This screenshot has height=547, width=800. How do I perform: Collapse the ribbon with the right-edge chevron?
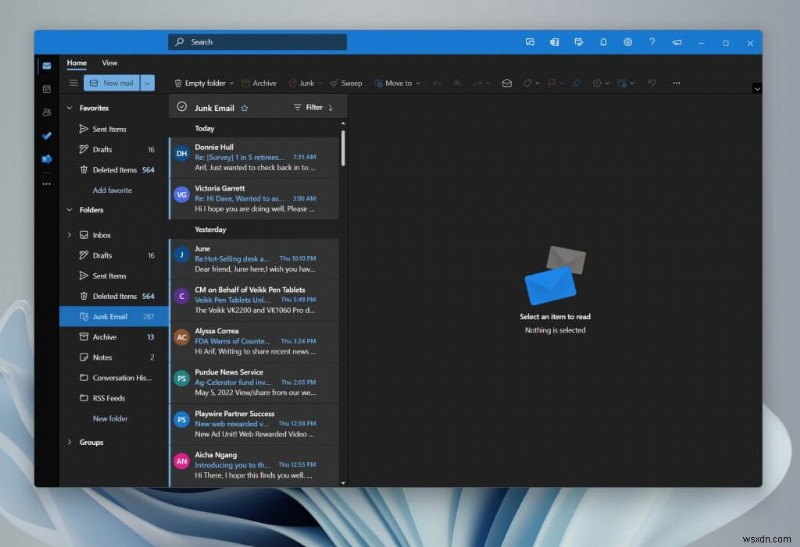tap(757, 89)
